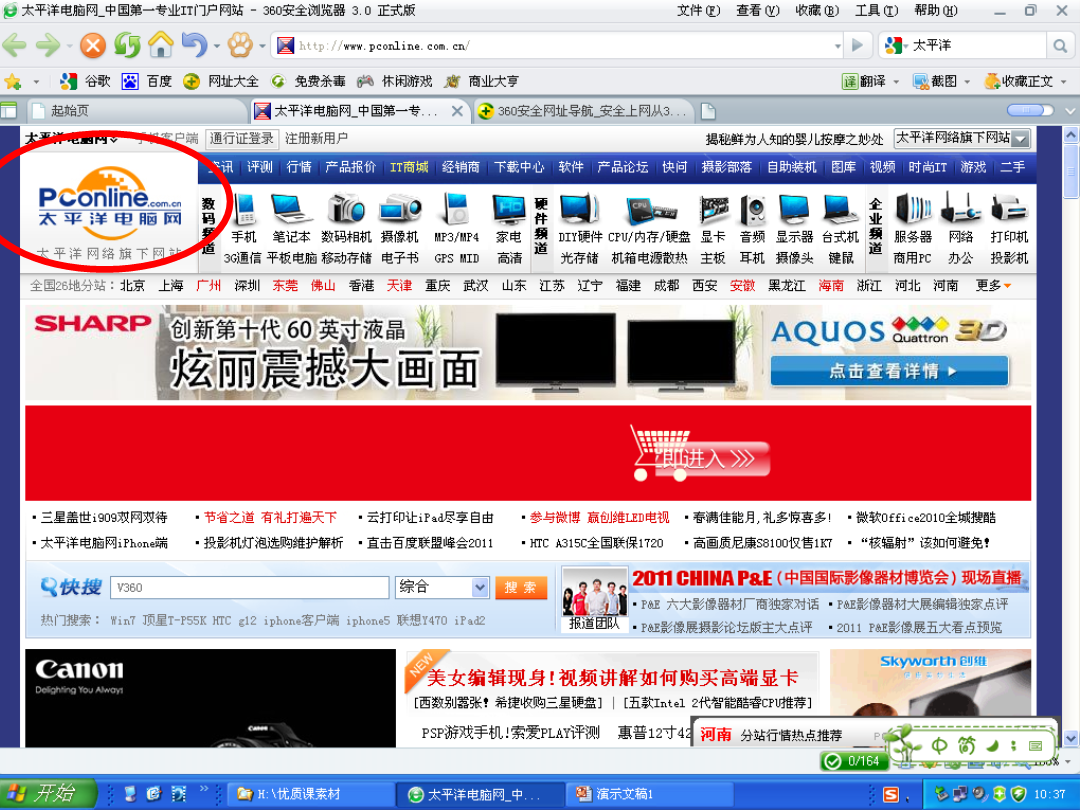Open the favorites star icon

pyautogui.click(x=12, y=81)
